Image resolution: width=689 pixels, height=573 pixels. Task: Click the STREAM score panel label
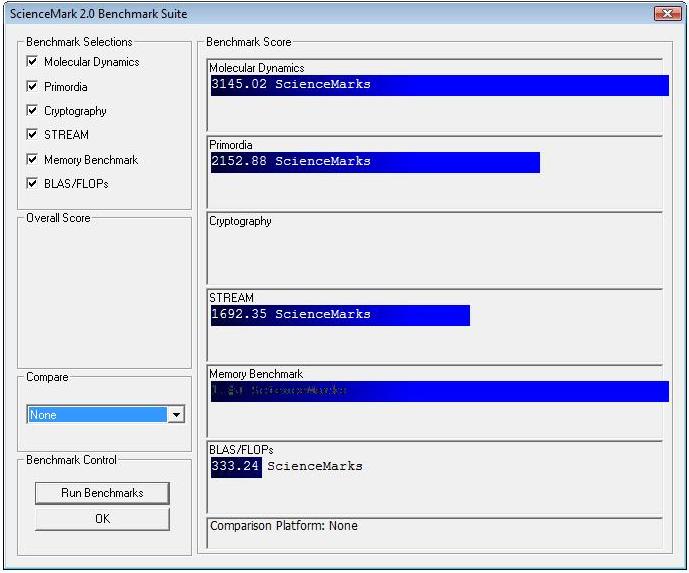pyautogui.click(x=231, y=297)
